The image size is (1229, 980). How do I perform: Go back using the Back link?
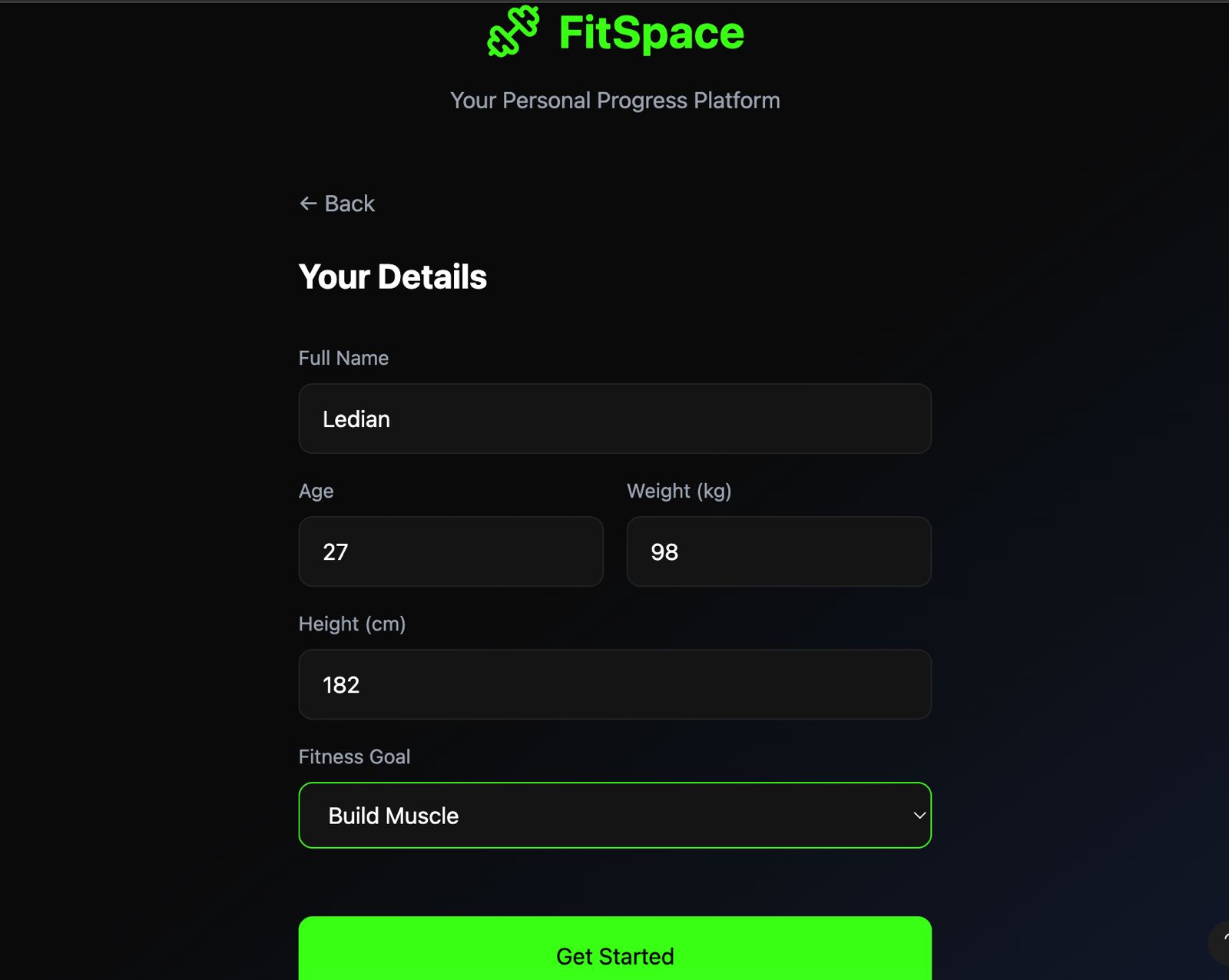[349, 204]
